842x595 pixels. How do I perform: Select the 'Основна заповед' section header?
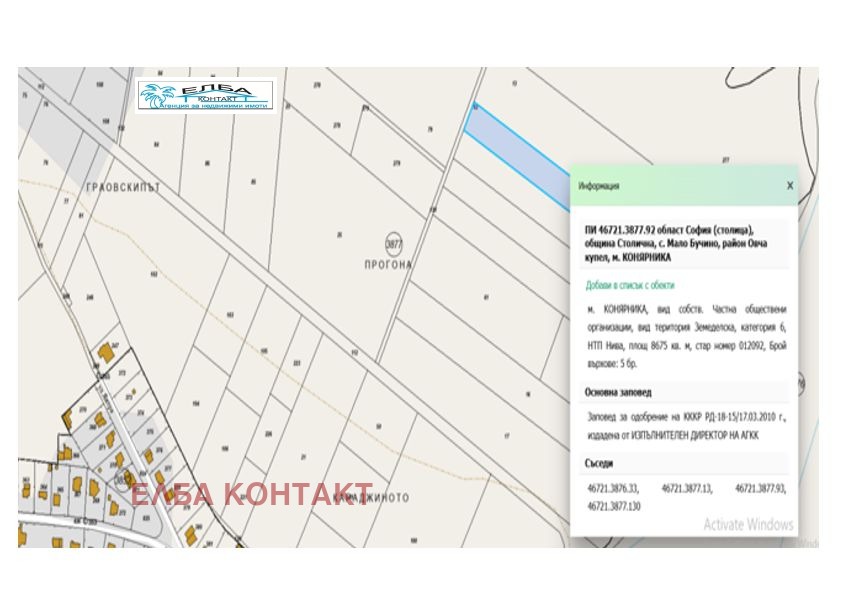[618, 393]
